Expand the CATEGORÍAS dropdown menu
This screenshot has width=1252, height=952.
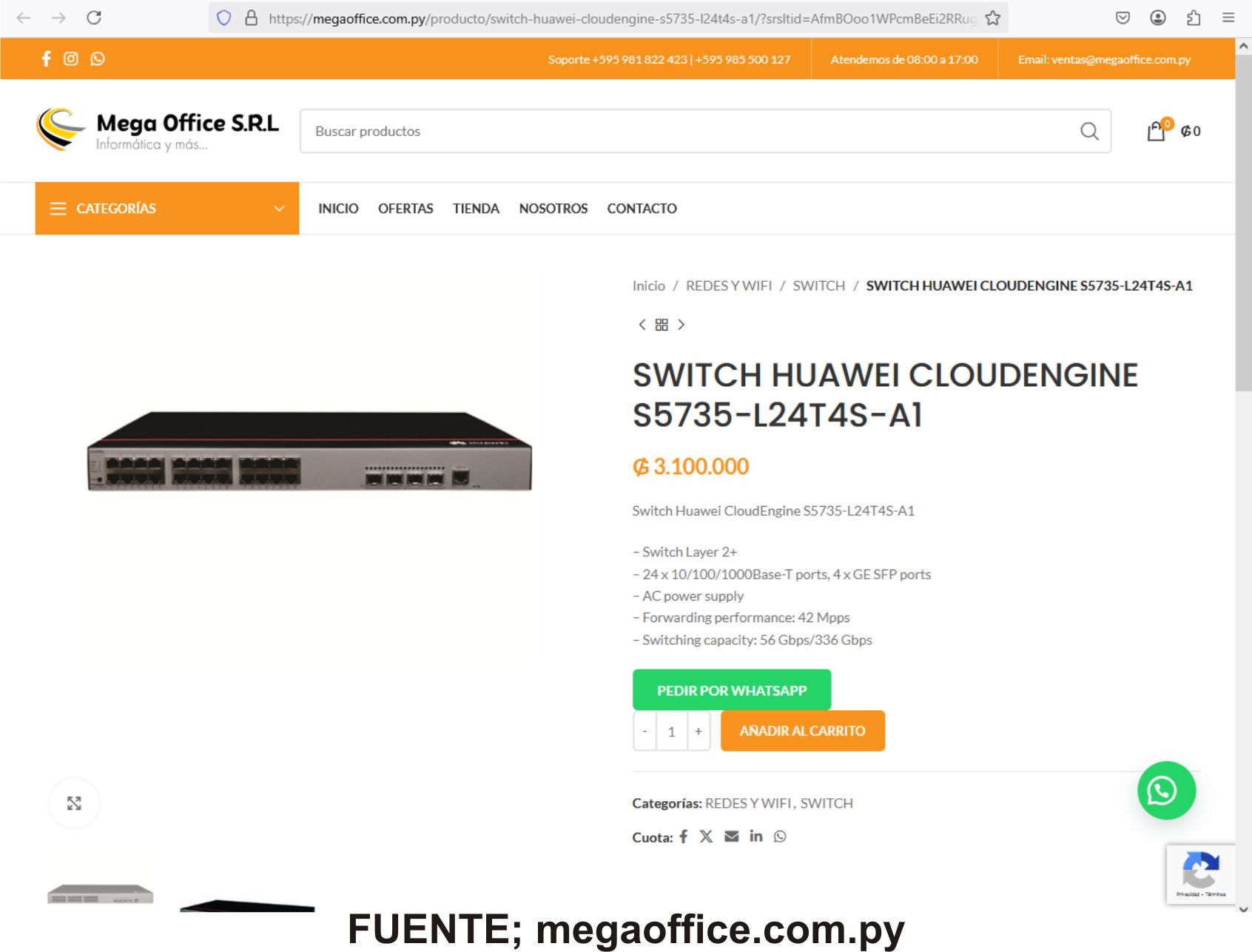167,209
